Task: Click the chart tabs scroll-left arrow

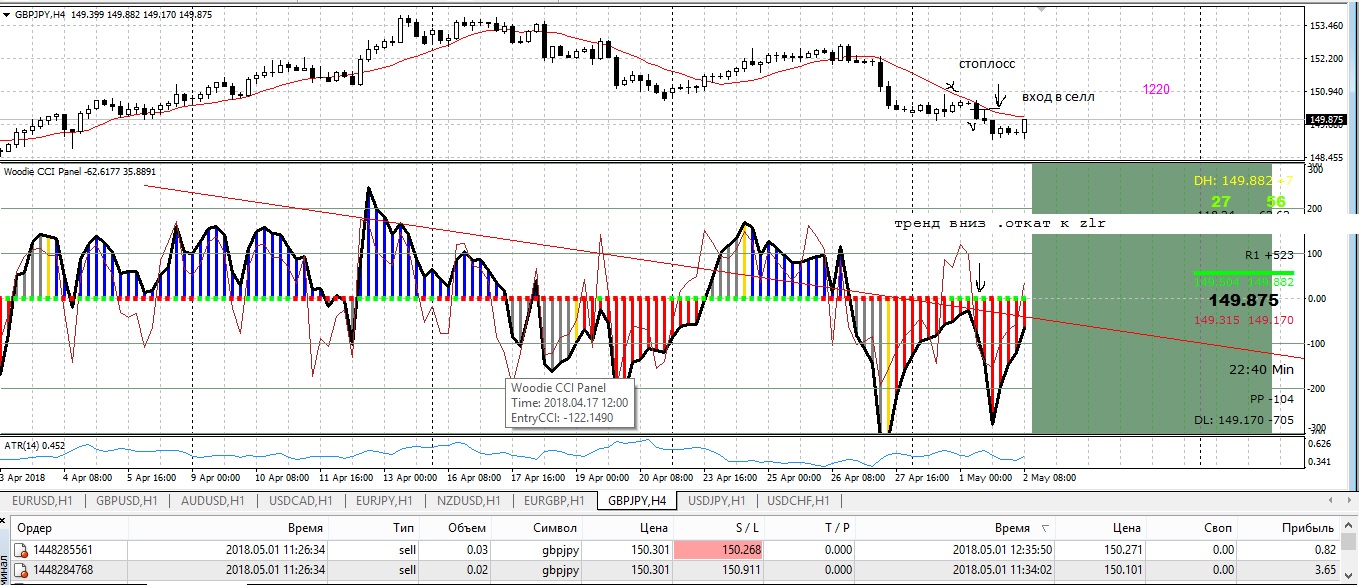Action: point(1332,500)
